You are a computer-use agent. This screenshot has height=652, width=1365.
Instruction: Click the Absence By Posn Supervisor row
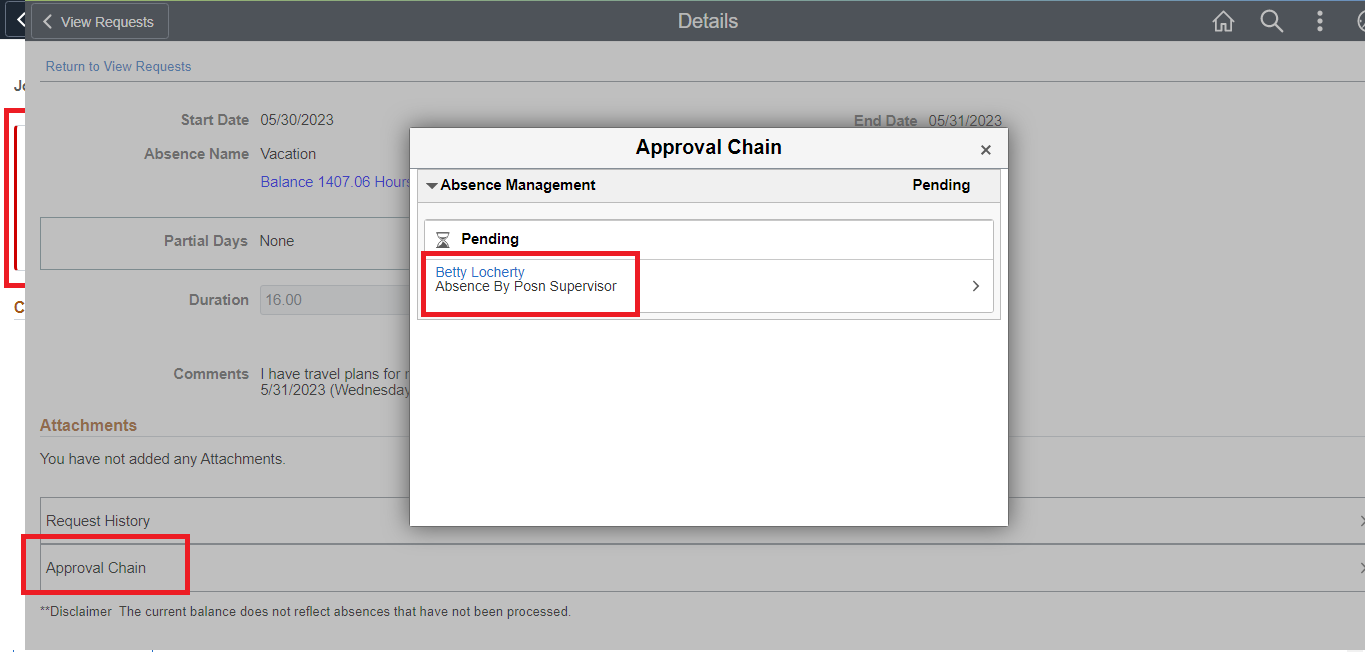pos(528,286)
